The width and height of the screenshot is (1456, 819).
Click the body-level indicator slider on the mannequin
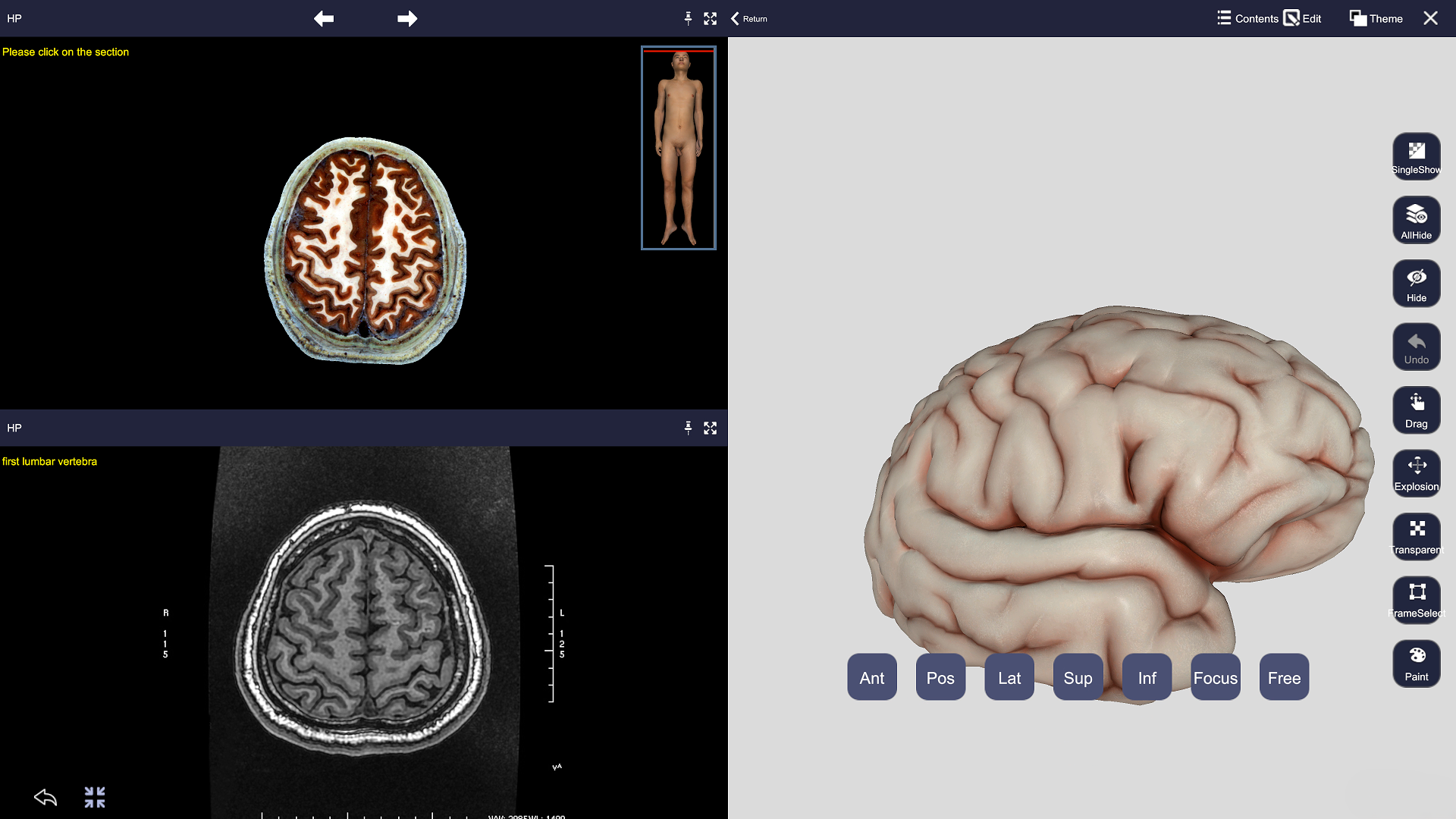tap(679, 52)
